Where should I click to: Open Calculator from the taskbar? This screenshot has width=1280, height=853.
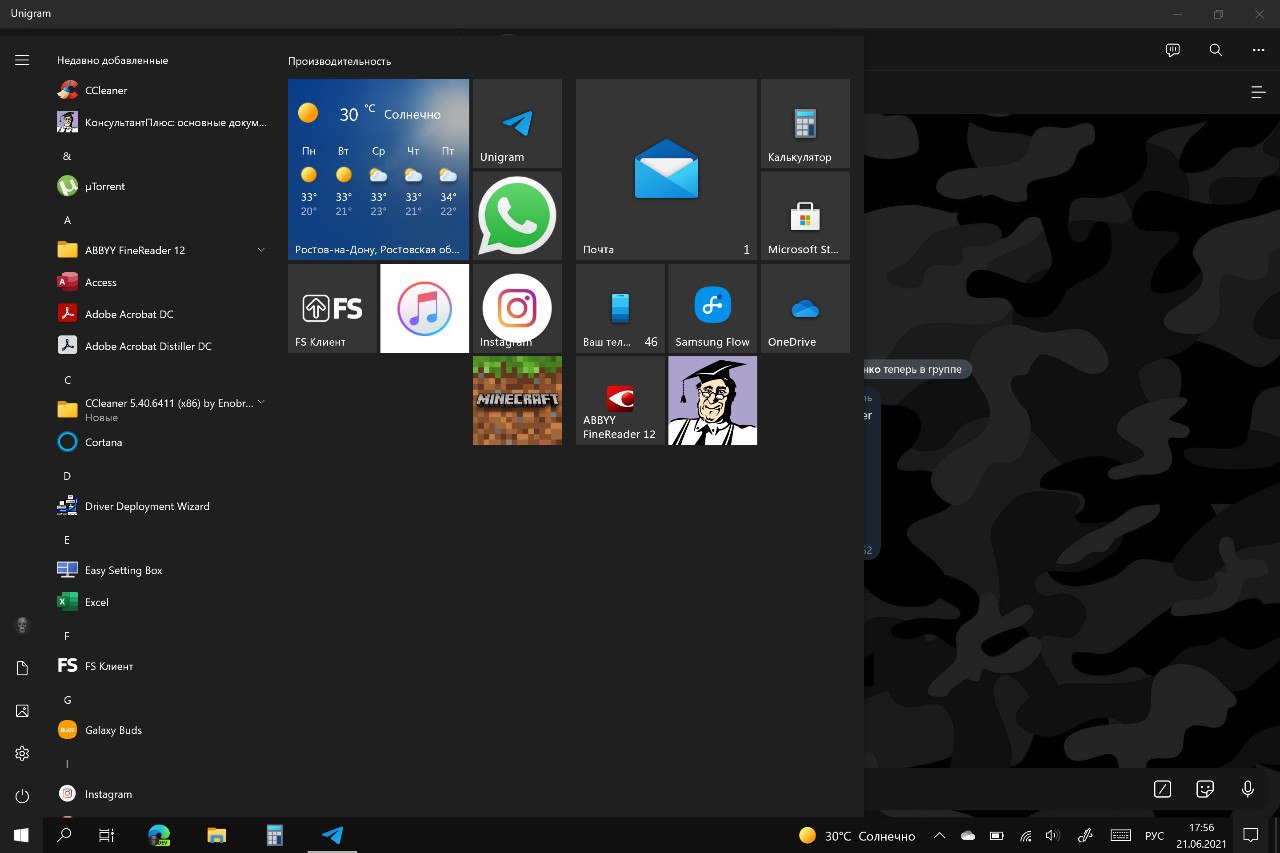275,835
